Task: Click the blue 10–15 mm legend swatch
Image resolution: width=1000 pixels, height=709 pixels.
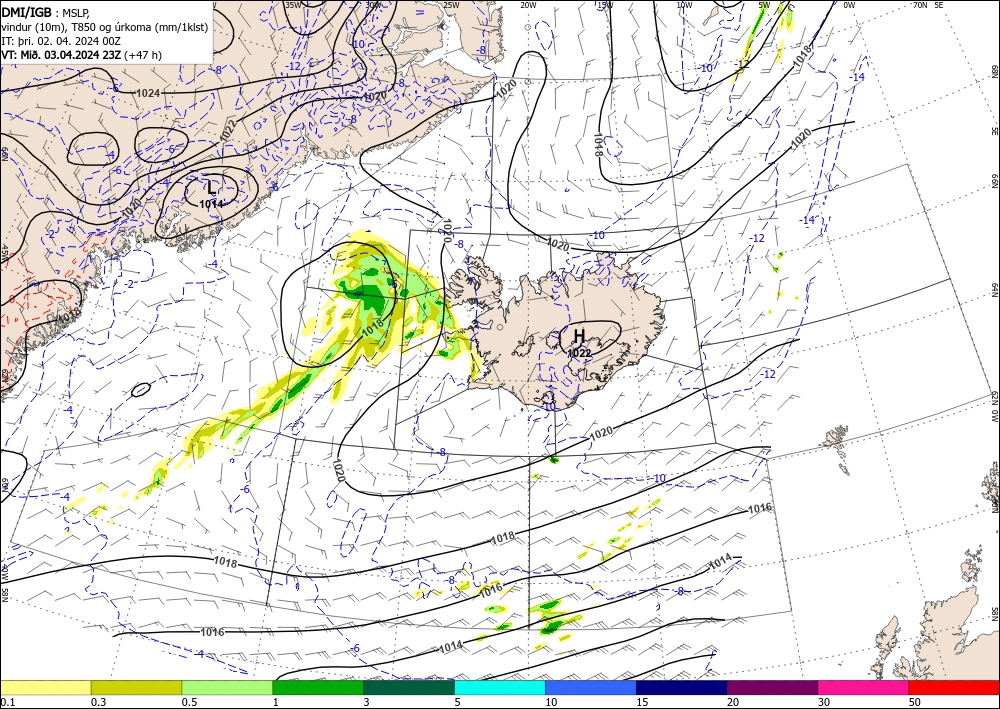Action: [x=591, y=687]
